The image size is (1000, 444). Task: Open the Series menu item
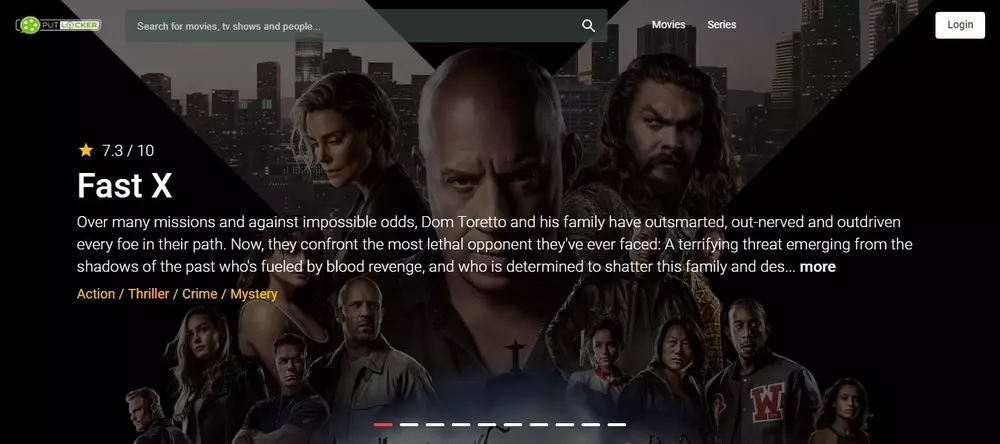(x=721, y=24)
